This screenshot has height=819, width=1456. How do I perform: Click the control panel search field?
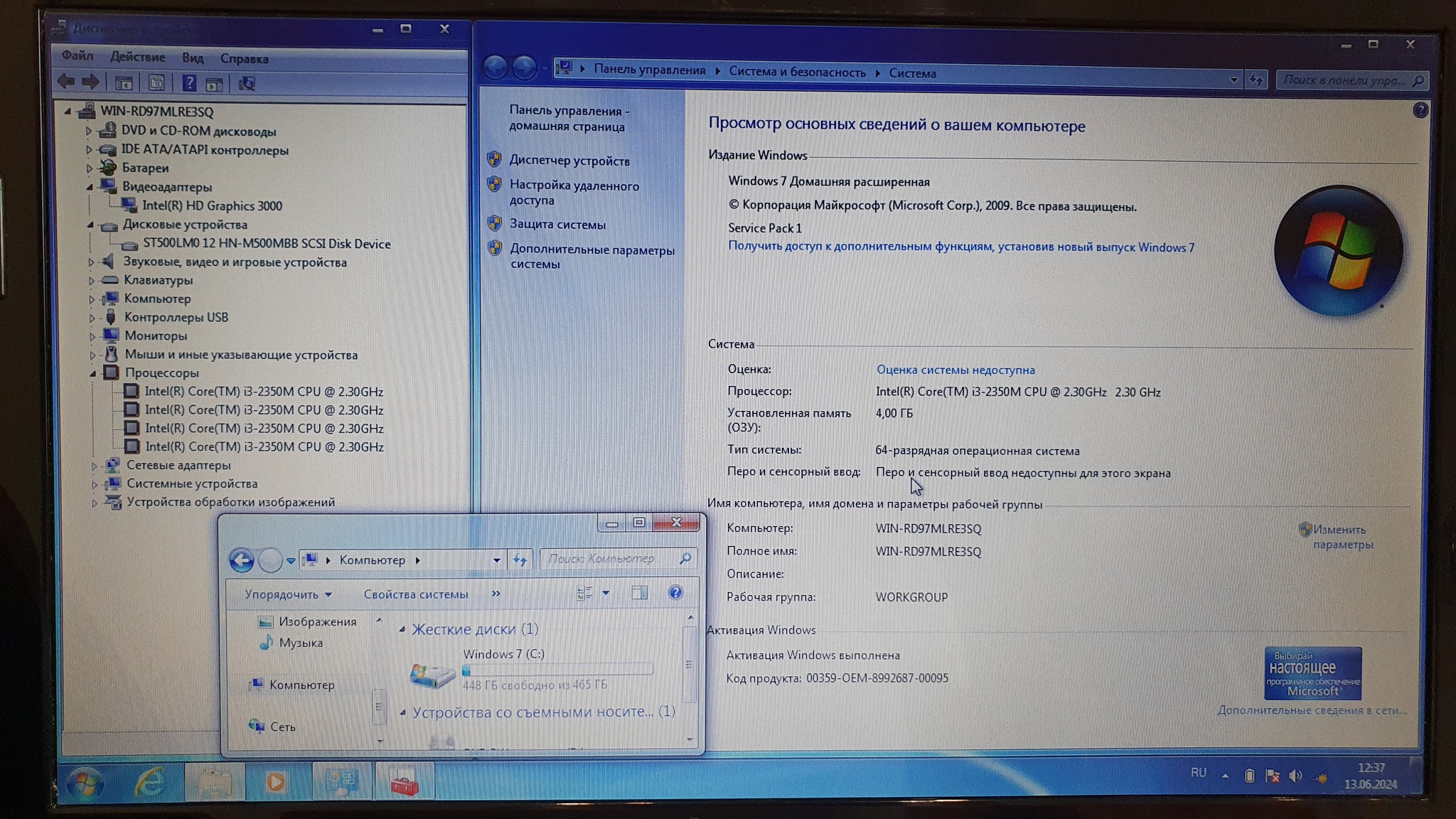[1342, 80]
